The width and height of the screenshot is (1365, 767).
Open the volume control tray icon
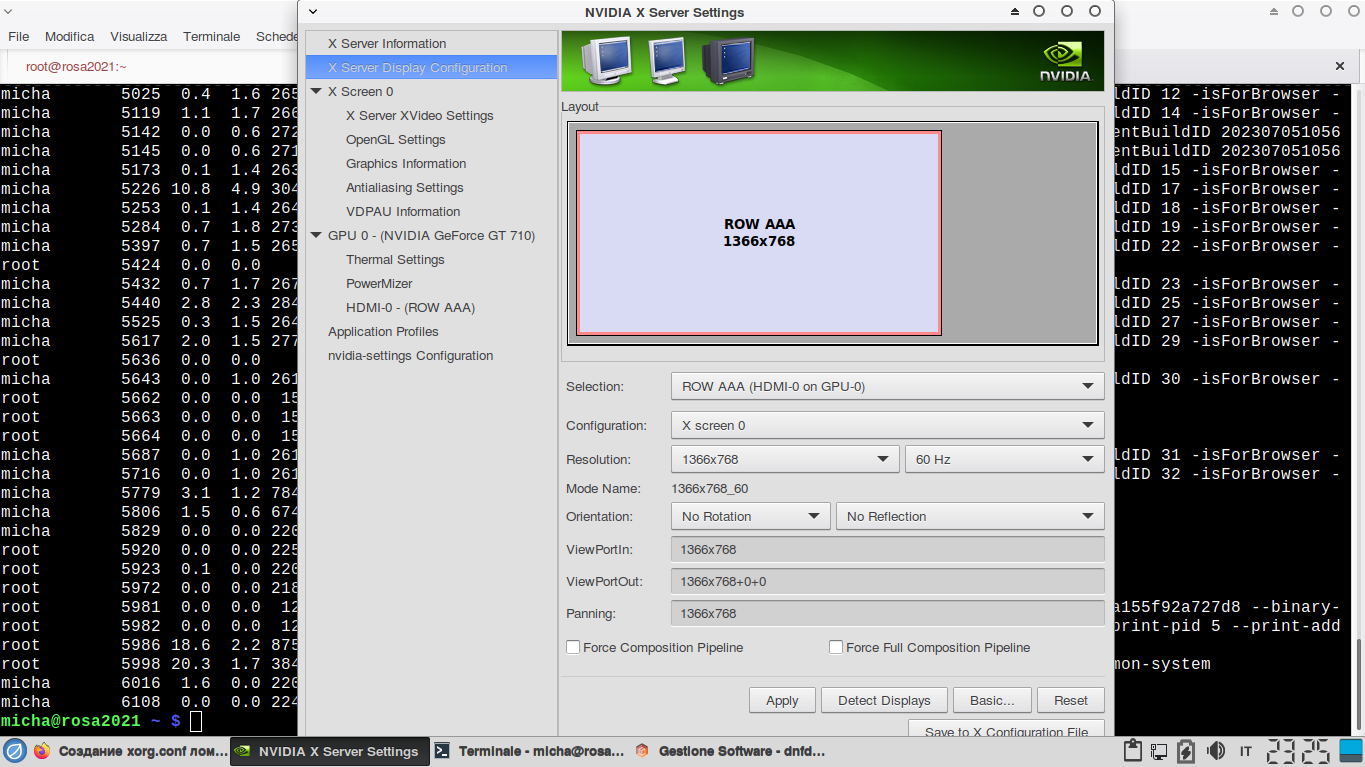[x=1216, y=751]
